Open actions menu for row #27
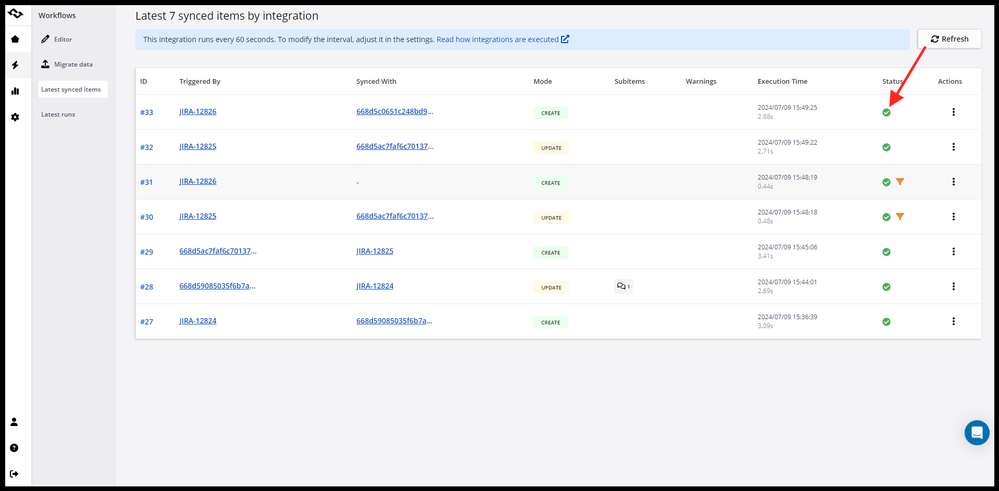The height and width of the screenshot is (491, 999). 954,322
